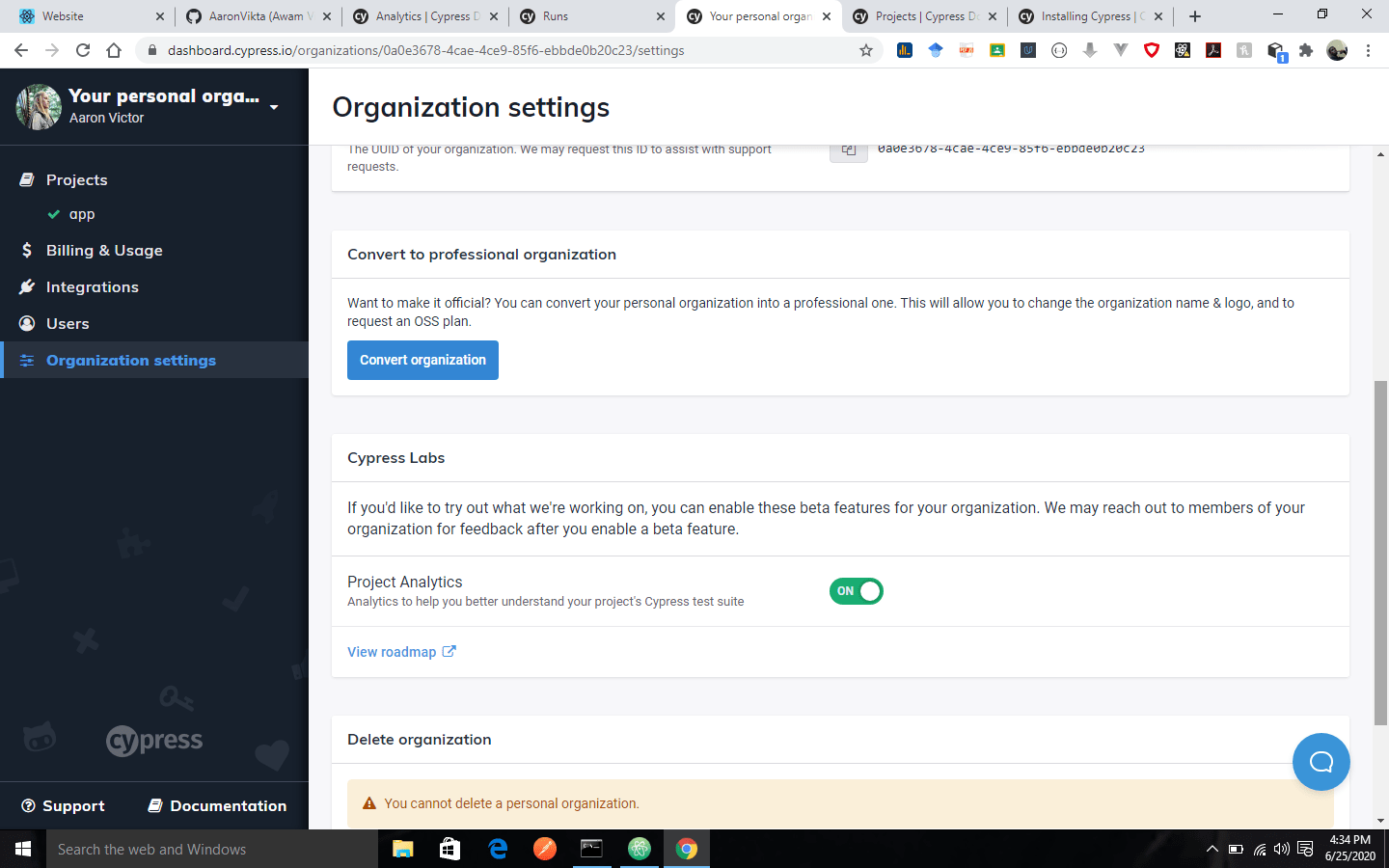The width and height of the screenshot is (1389, 868).
Task: Open the View roadmap link
Action: pos(393,651)
